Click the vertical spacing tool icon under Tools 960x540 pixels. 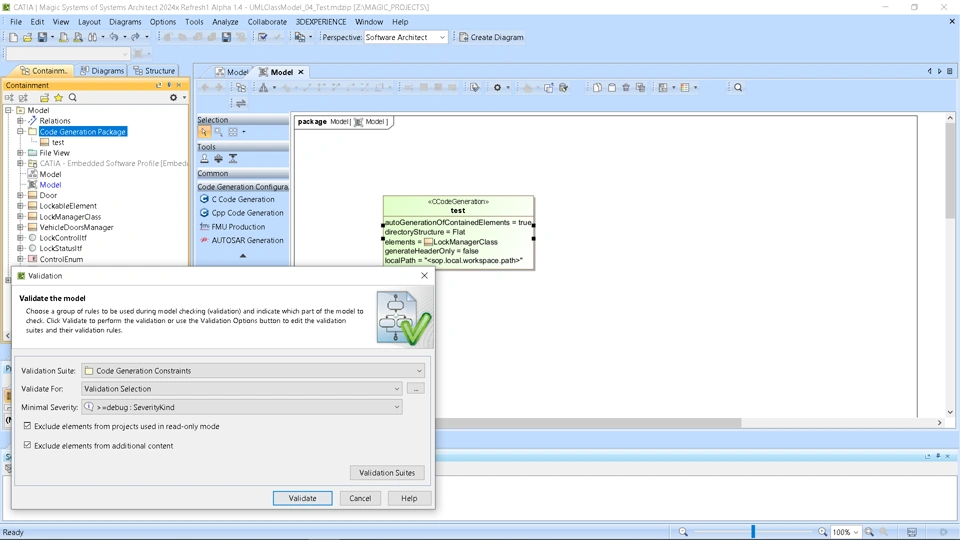pyautogui.click(x=233, y=159)
